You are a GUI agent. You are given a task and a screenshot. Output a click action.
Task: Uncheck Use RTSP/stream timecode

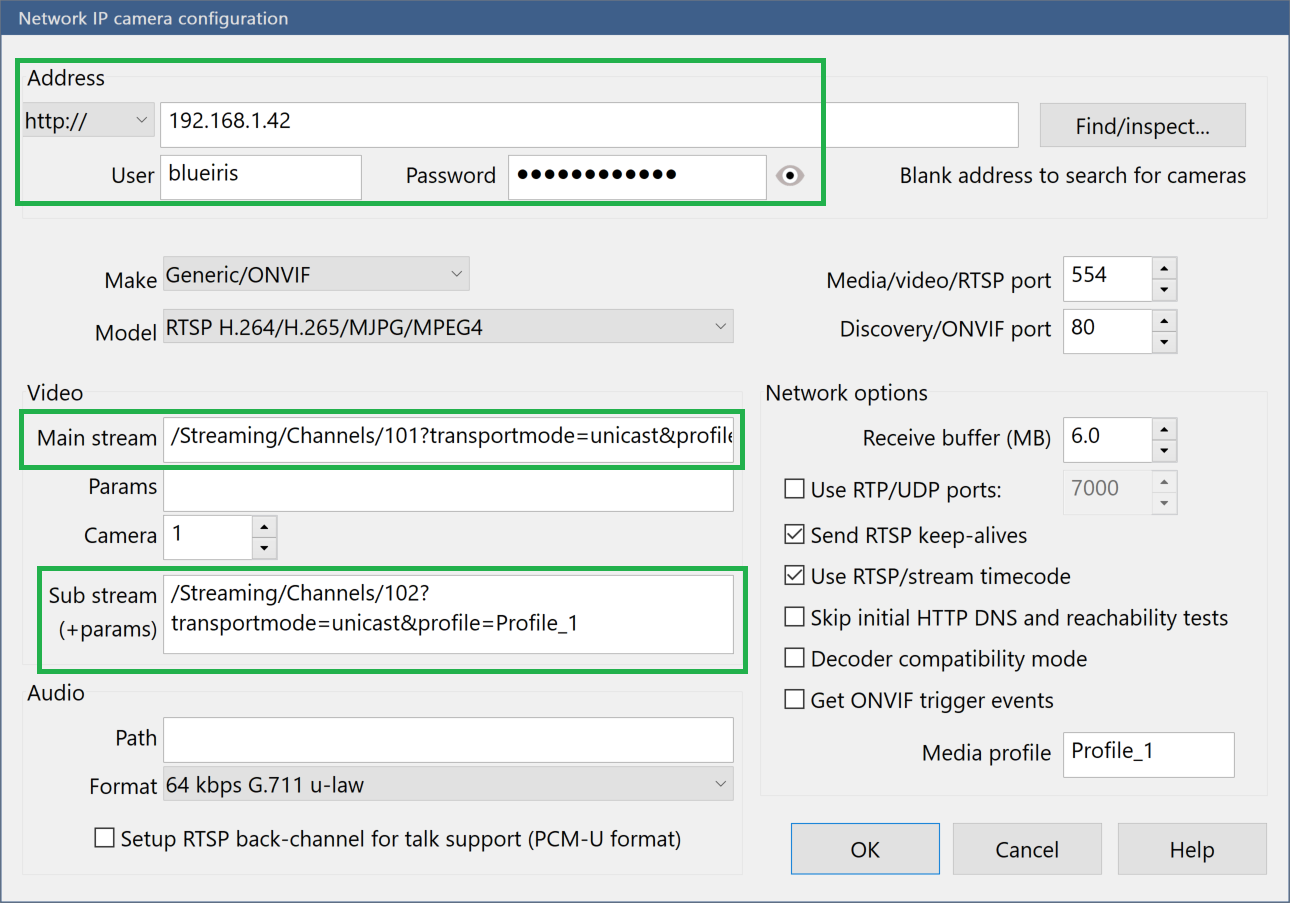pos(794,576)
